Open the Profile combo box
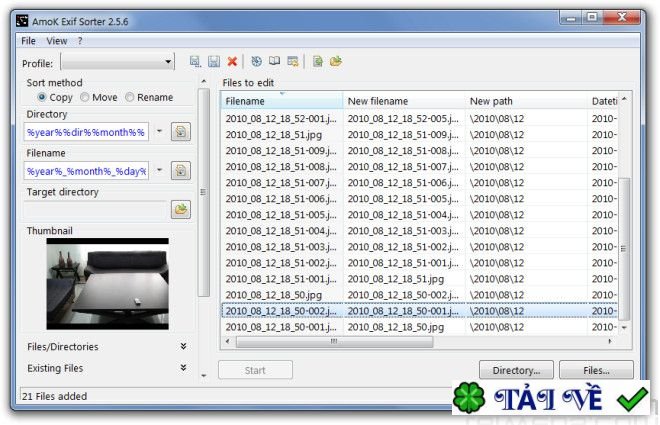 (117, 62)
